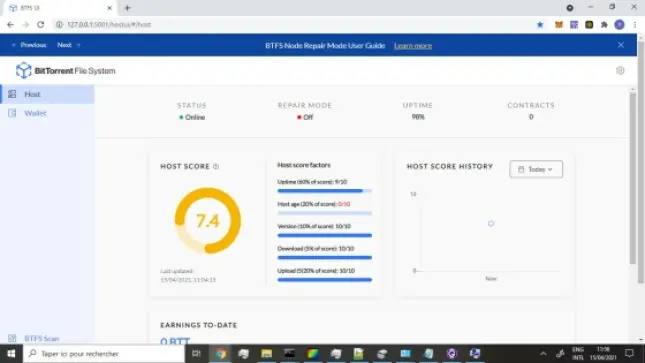This screenshot has width=645, height=363.
Task: Open the Windows notification center
Action: pos(629,354)
